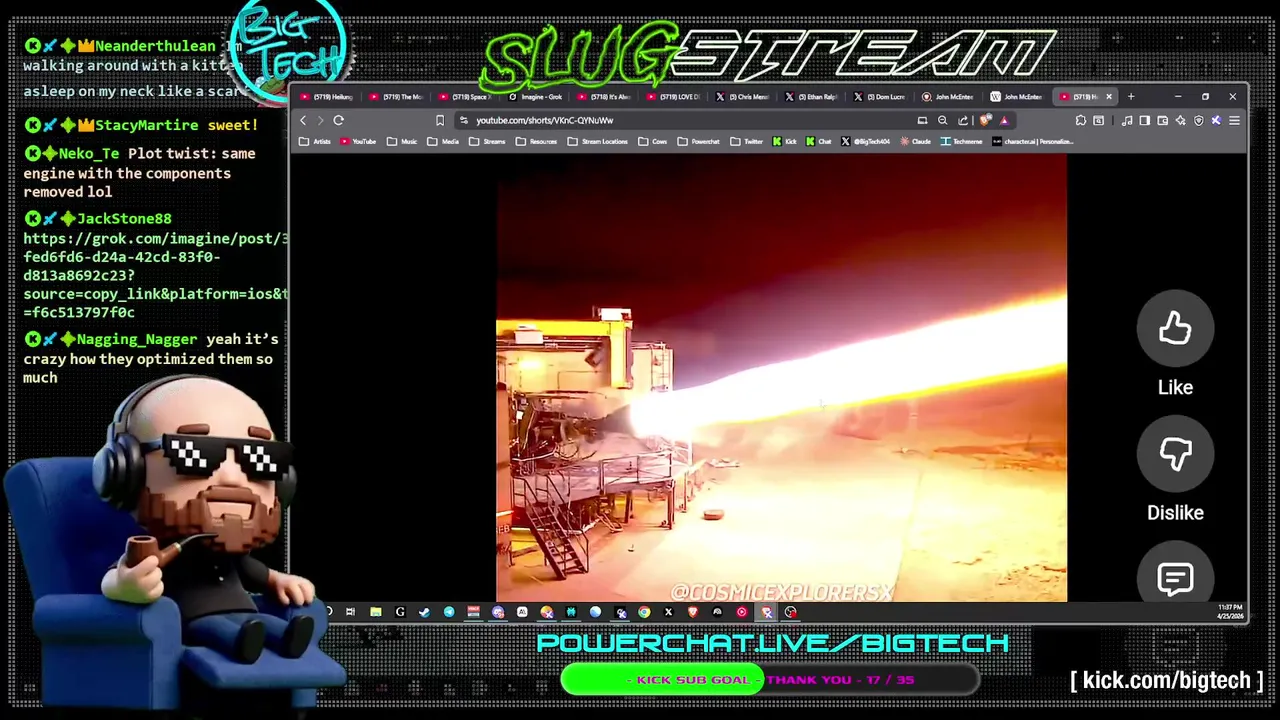
Task: Open the Powerchat bookmark folder
Action: pyautogui.click(x=698, y=142)
